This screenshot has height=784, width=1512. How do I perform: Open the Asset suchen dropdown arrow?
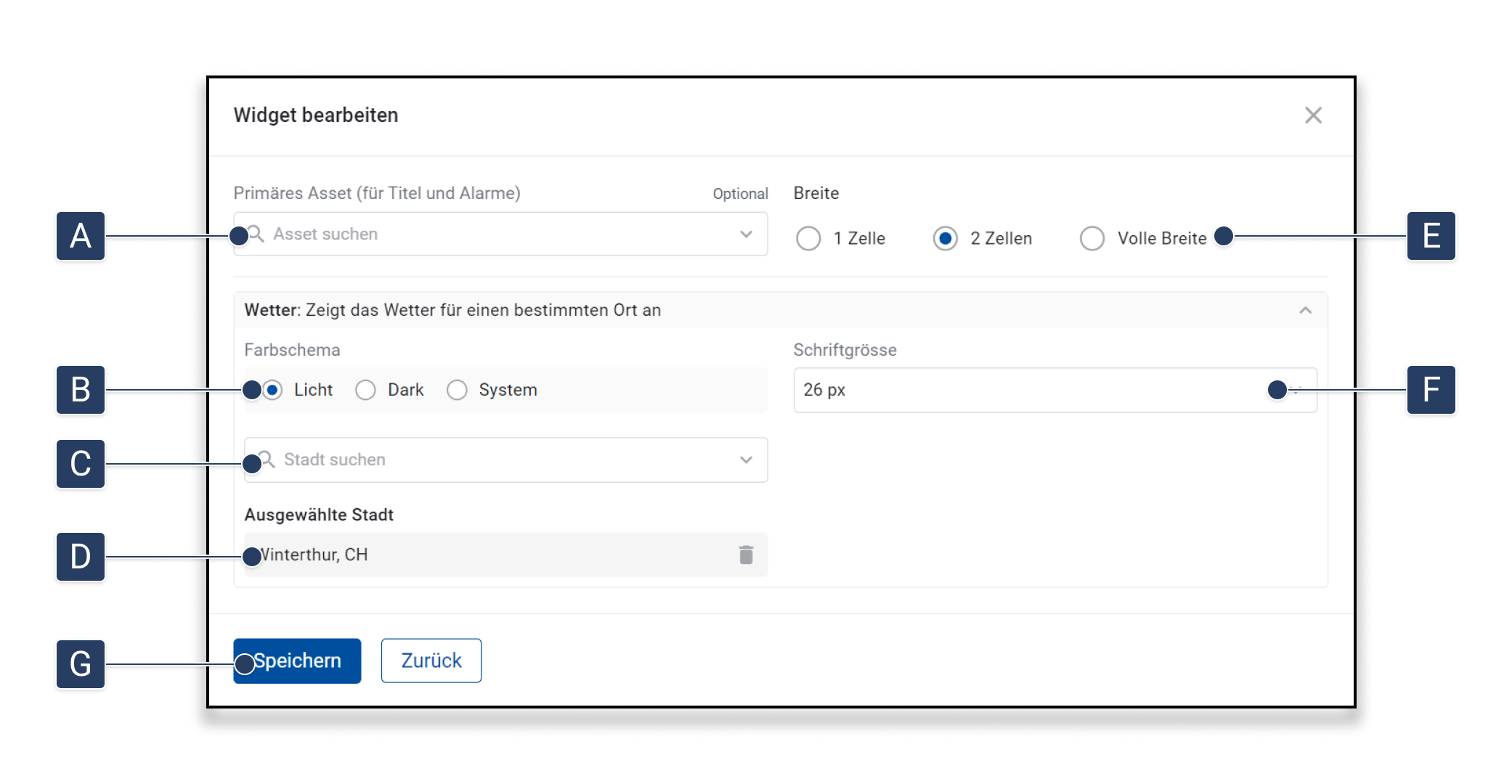[746, 234]
